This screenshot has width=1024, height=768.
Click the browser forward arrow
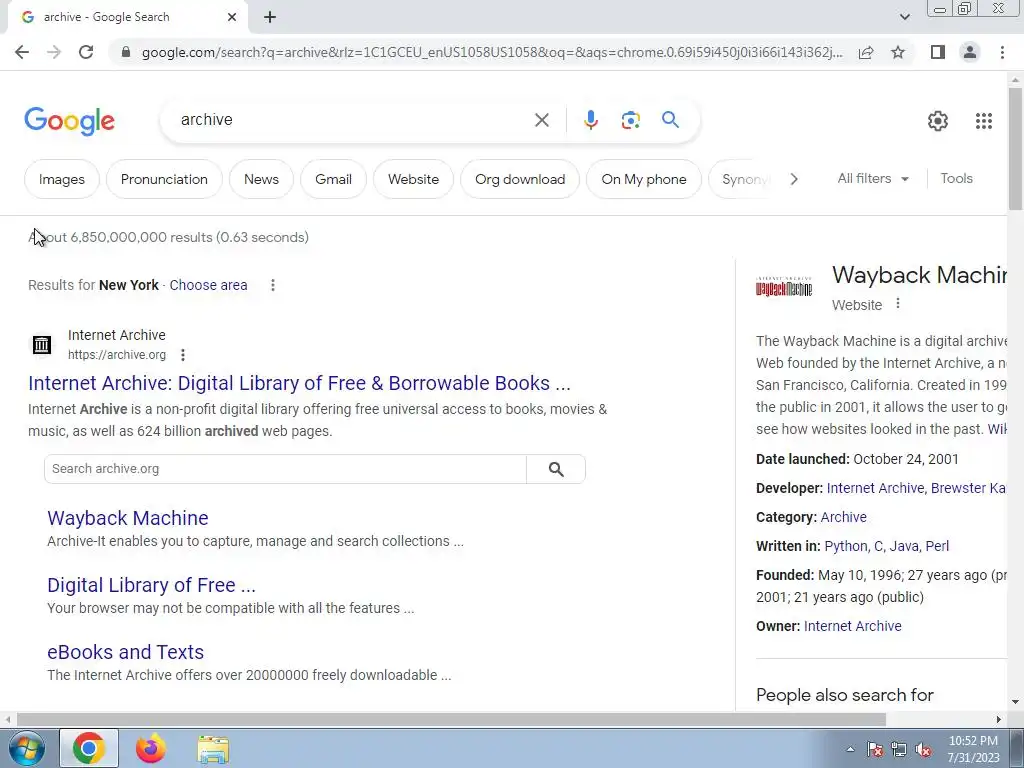coord(54,52)
